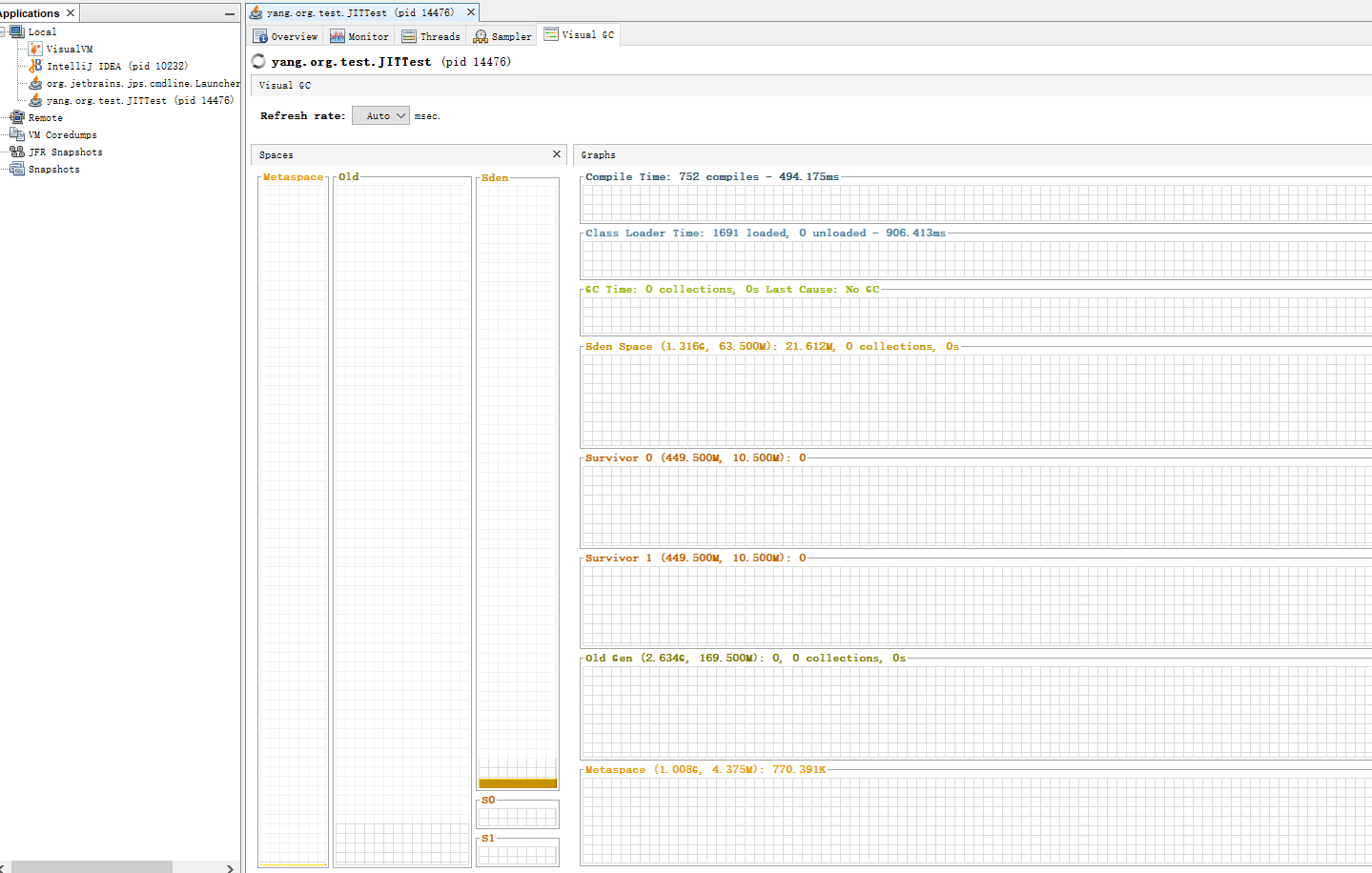Click the Survivor 0 graph label
Viewport: 1372px width, 873px height.
click(696, 457)
